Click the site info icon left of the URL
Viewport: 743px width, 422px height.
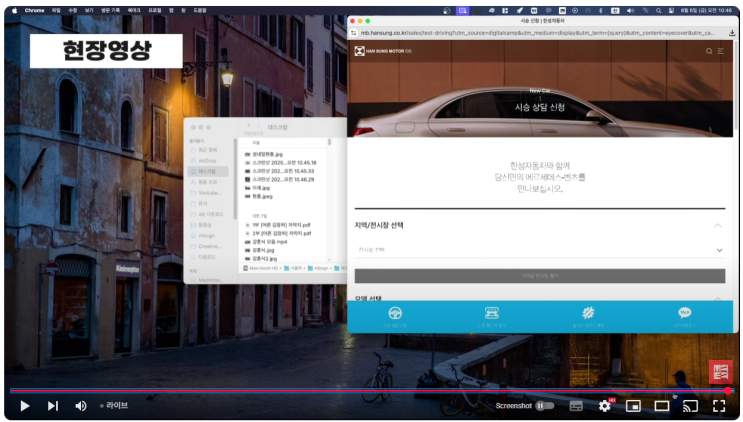pyautogui.click(x=353, y=33)
